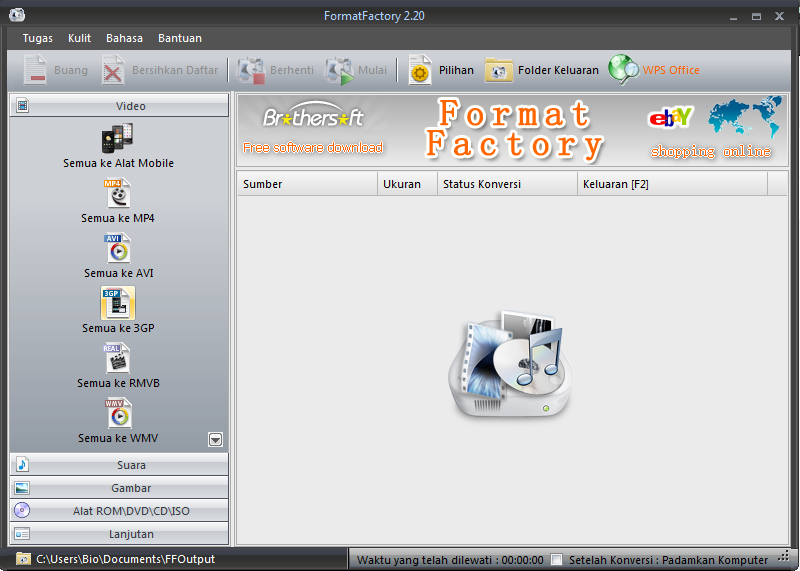Click the Format Factory banner title
Screen dimensions: 800x571
514,129
